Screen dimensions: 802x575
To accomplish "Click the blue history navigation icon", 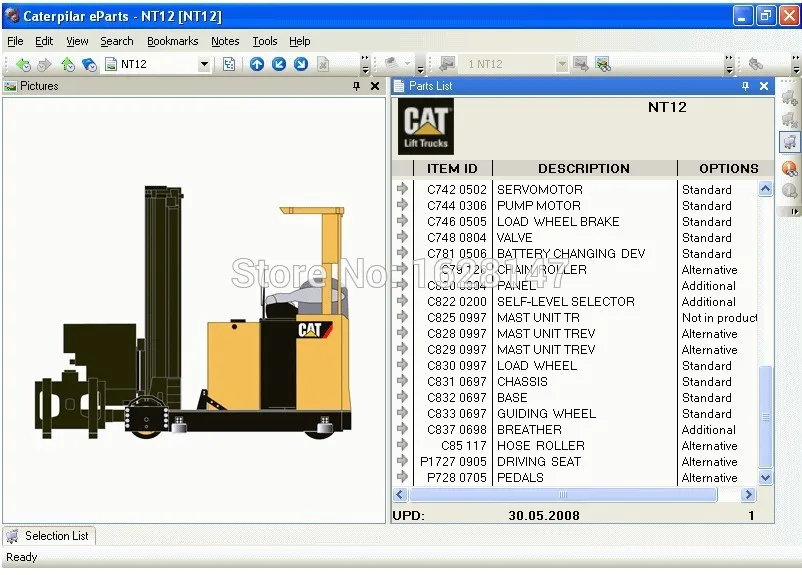I will point(90,64).
